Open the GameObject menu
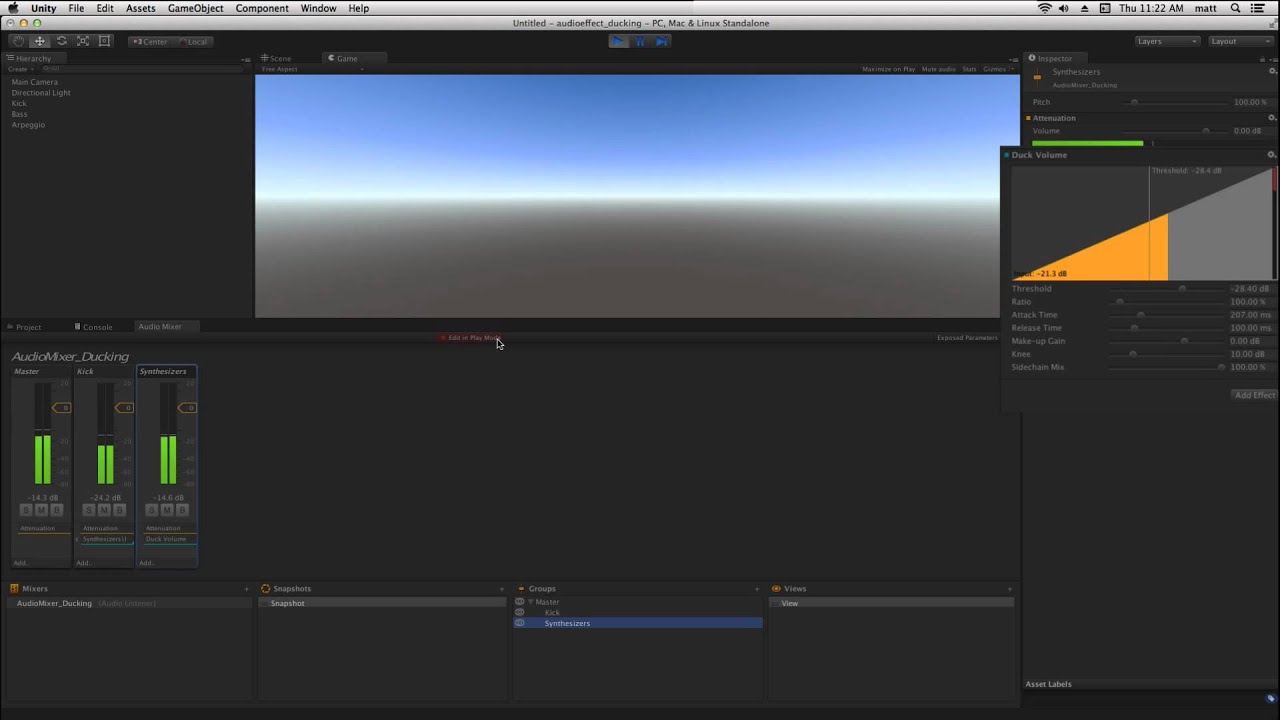The height and width of the screenshot is (720, 1280). coord(195,8)
